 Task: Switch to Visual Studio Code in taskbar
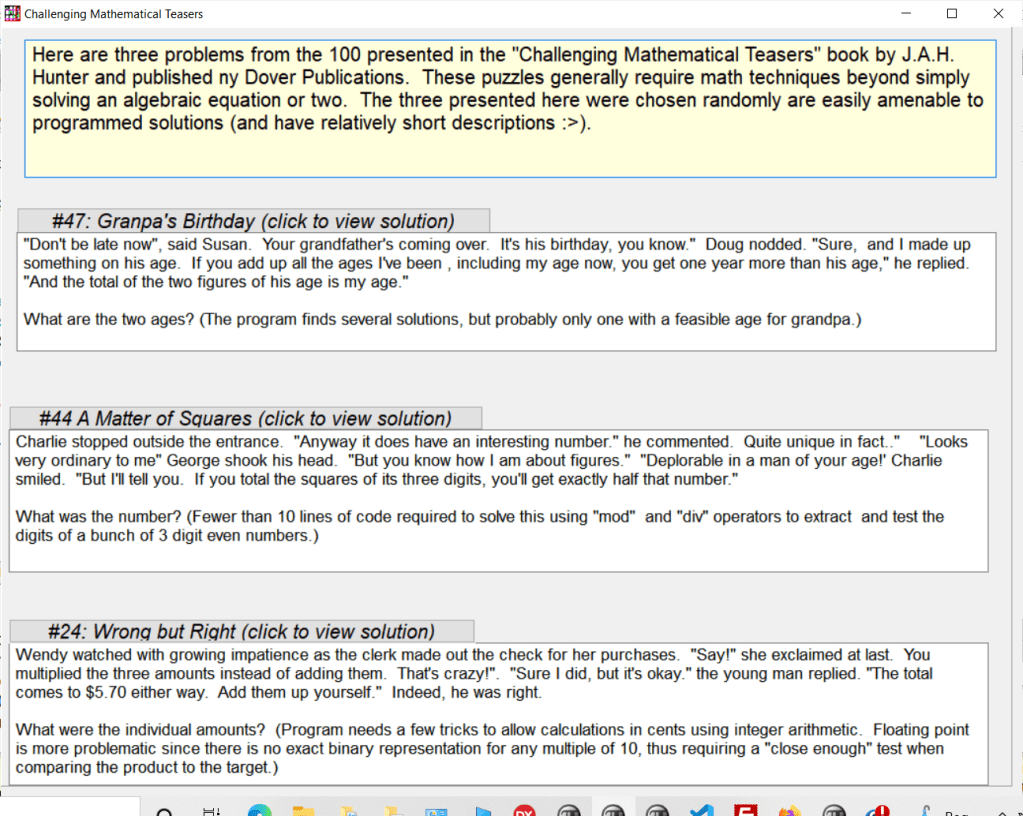[x=701, y=809]
